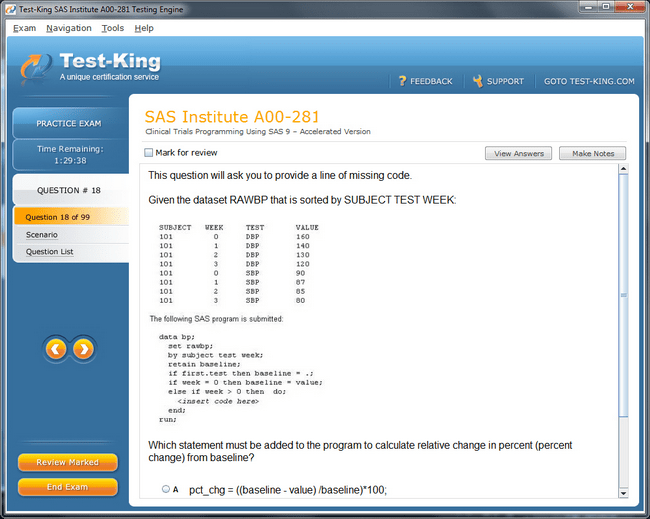The height and width of the screenshot is (519, 650).
Task: Open the Help menu
Action: tap(144, 28)
